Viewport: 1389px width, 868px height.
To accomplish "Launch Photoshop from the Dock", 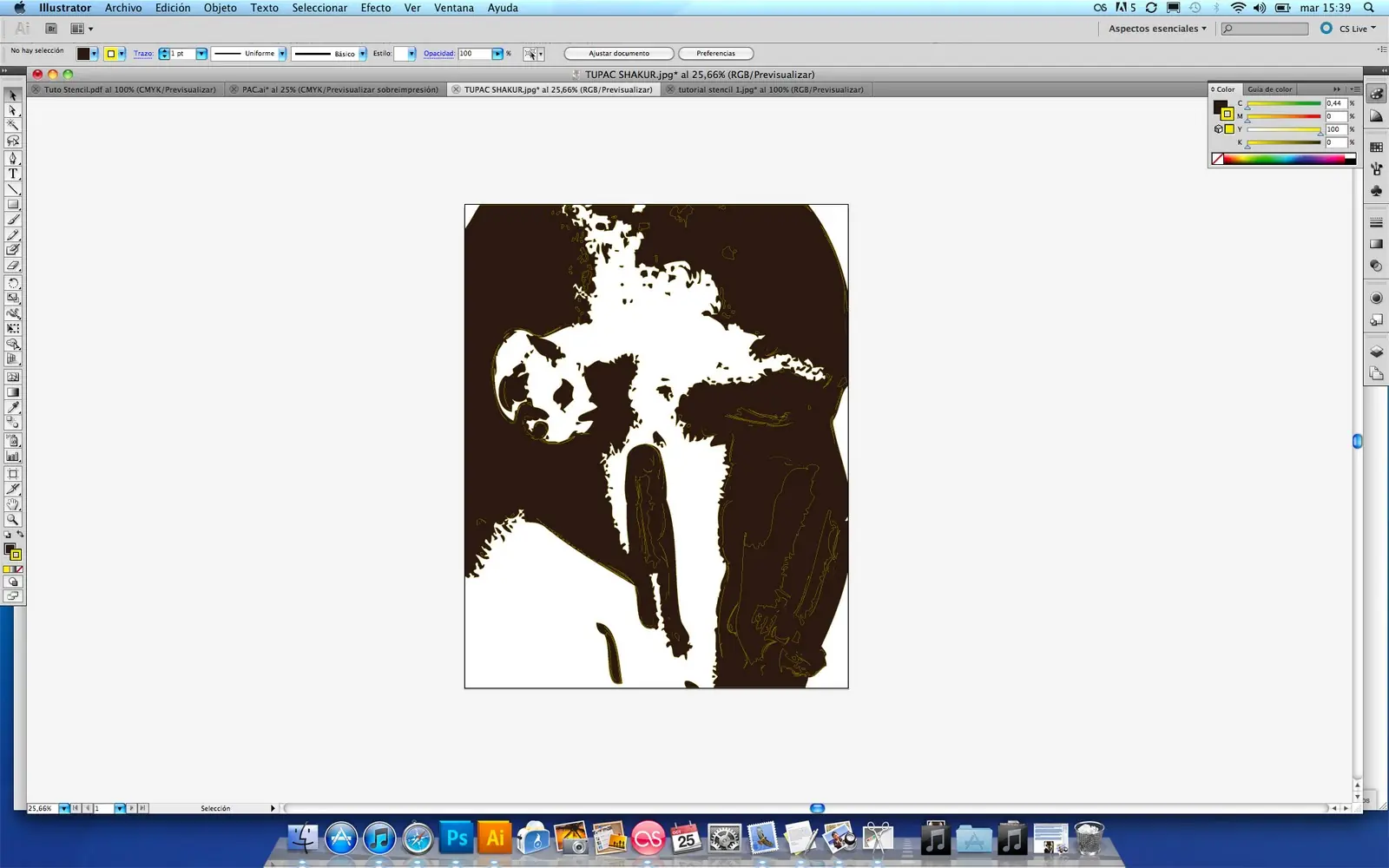I will pyautogui.click(x=457, y=838).
